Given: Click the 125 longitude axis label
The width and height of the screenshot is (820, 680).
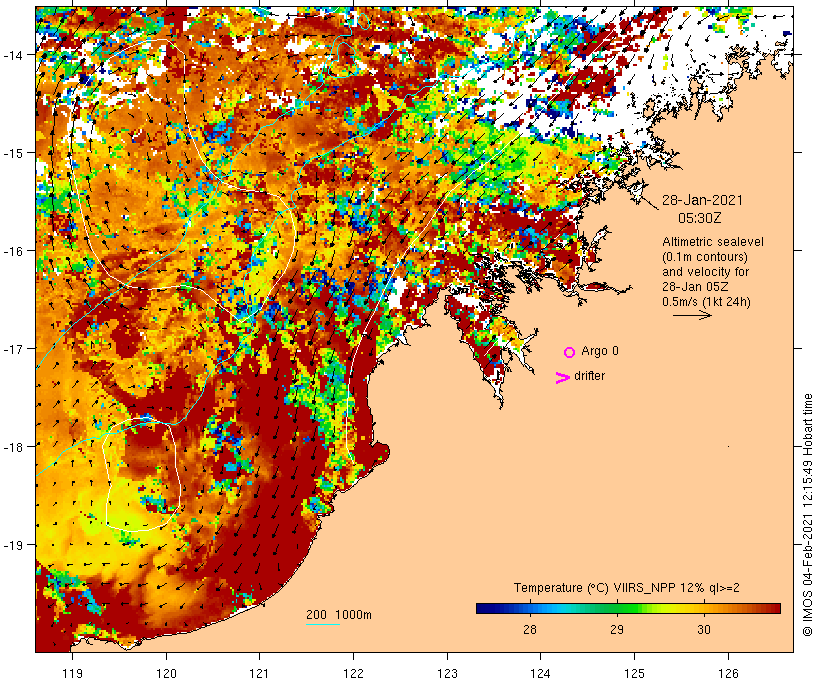Looking at the screenshot, I should [x=634, y=671].
